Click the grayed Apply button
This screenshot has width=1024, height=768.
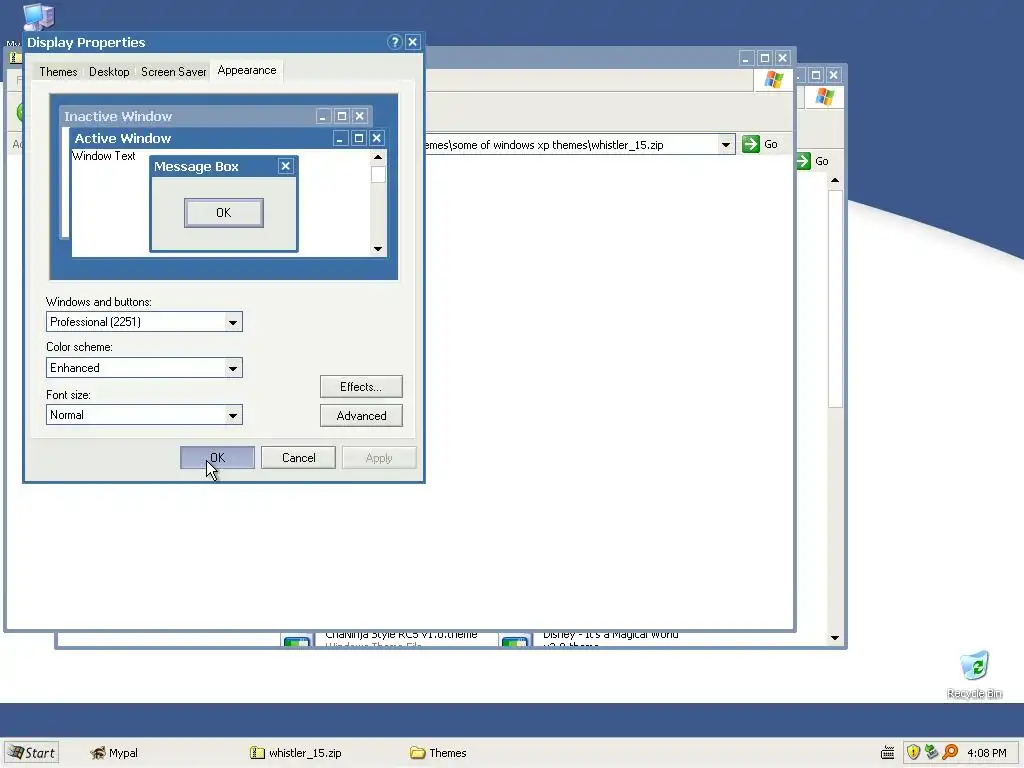tap(379, 458)
